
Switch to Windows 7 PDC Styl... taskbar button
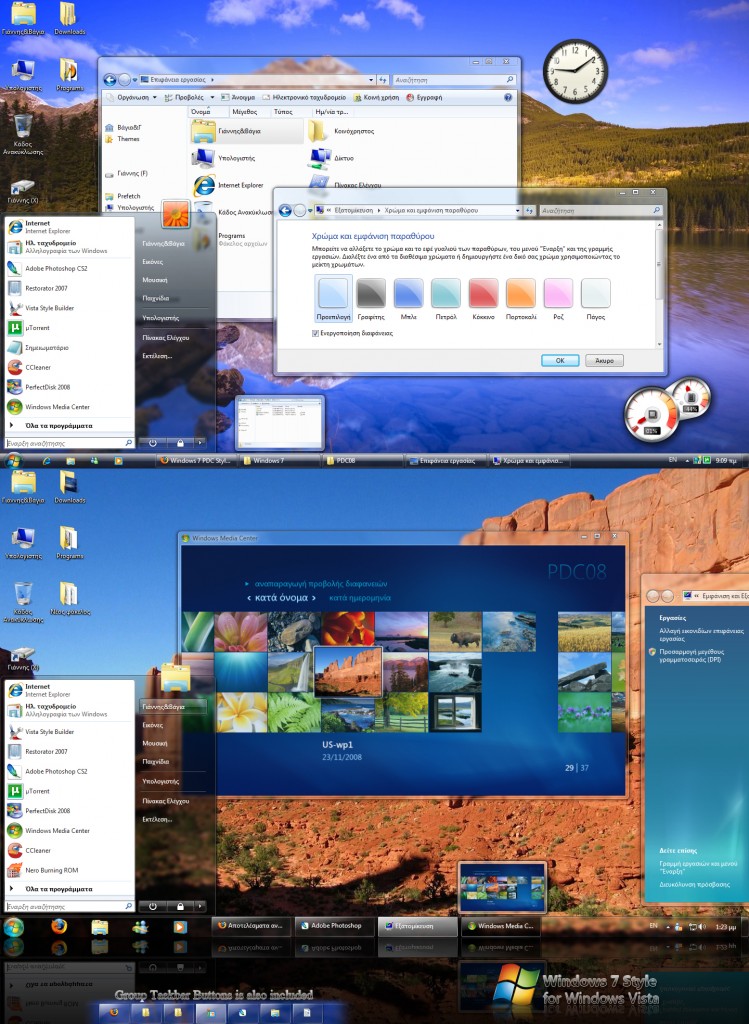click(197, 460)
